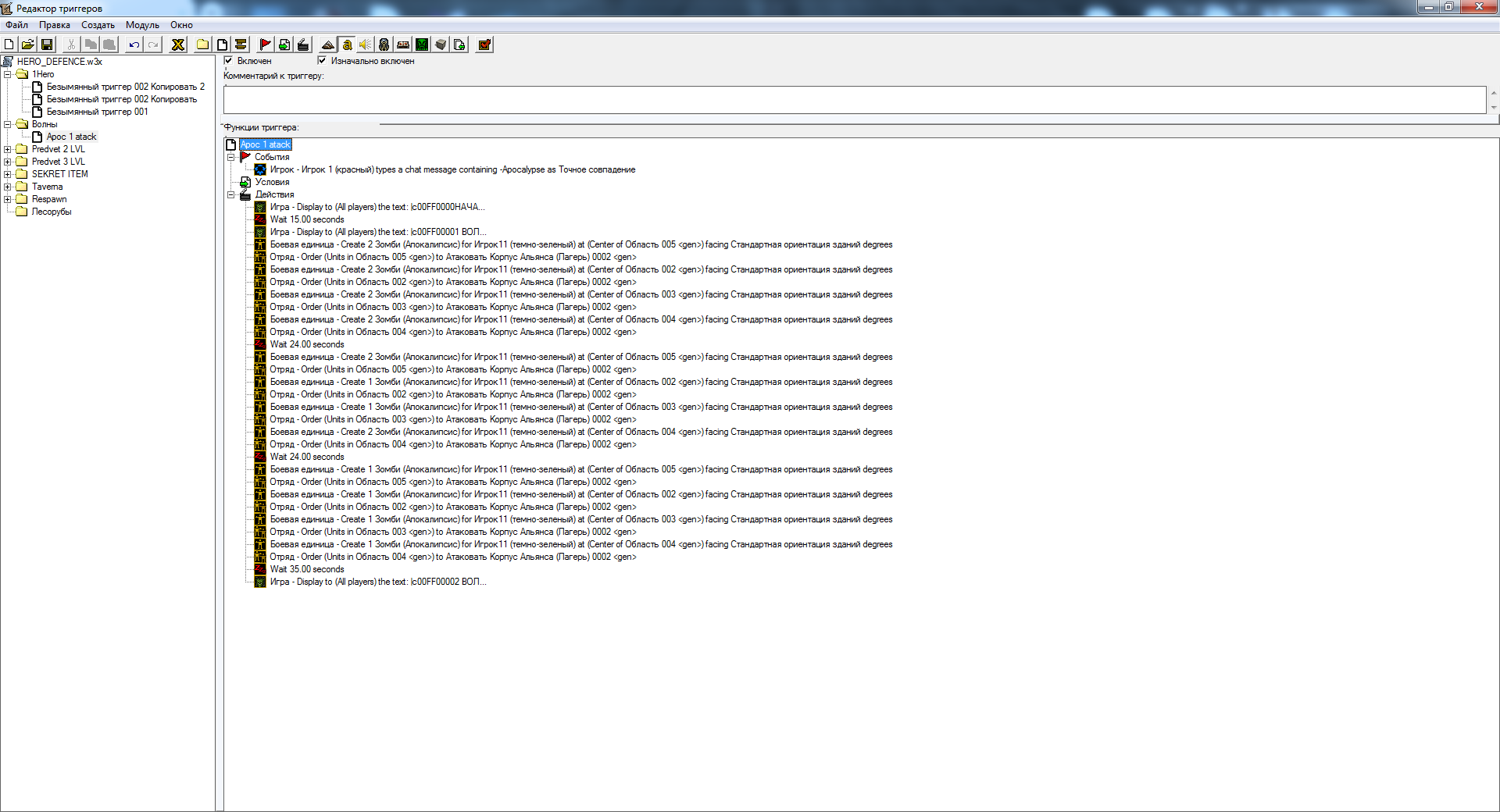This screenshot has height=812, width=1500.
Task: Select the HERO_DEFENCE.w3x root node
Action: [x=59, y=62]
